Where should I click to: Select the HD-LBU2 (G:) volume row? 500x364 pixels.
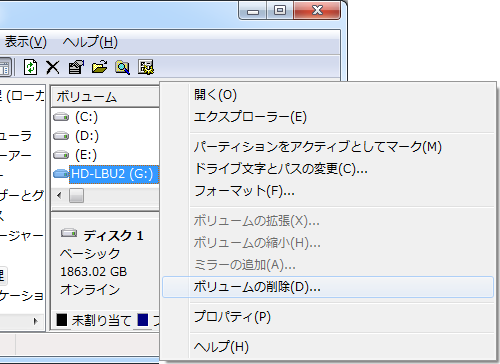[x=114, y=174]
